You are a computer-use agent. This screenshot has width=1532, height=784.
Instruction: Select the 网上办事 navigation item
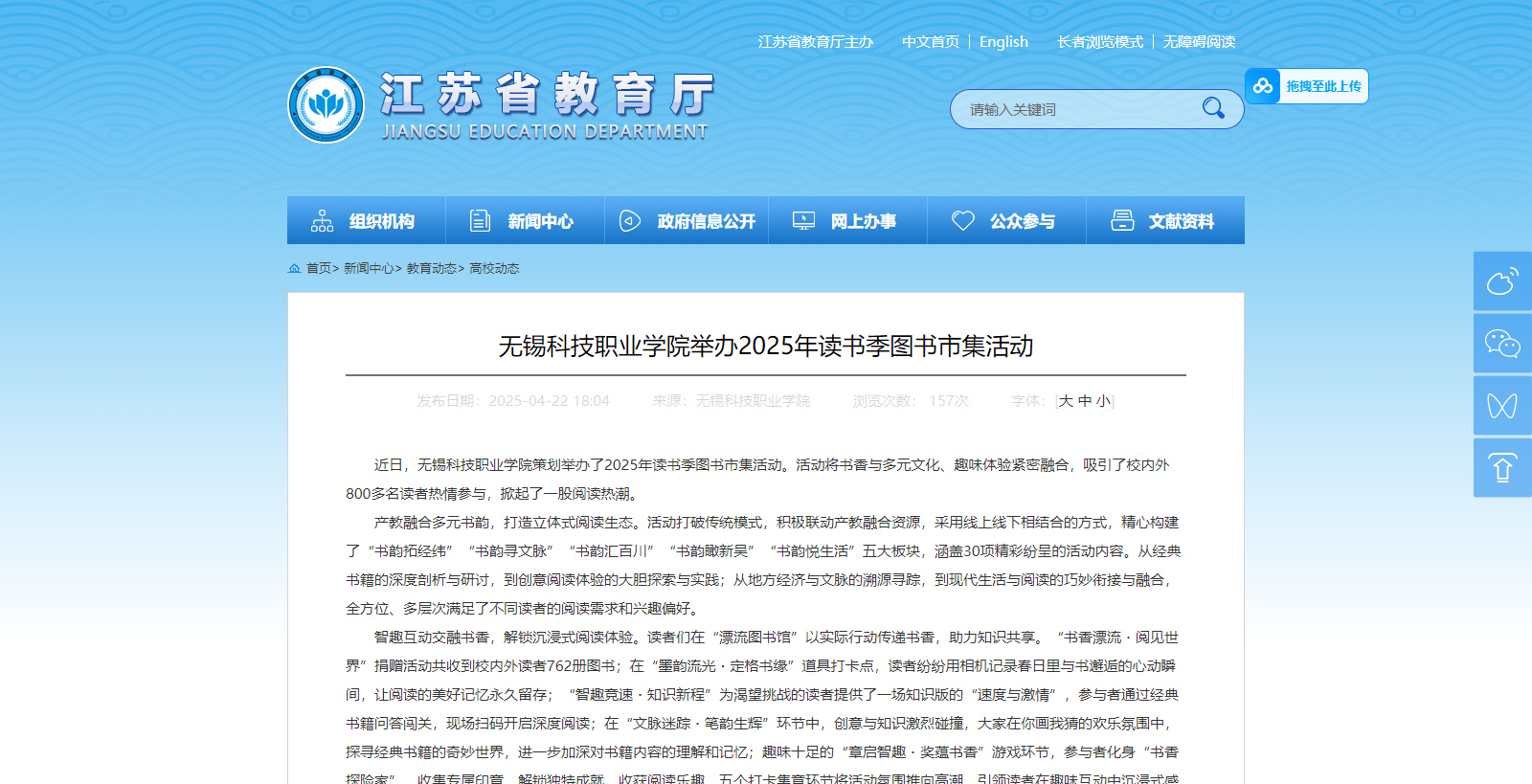(847, 221)
